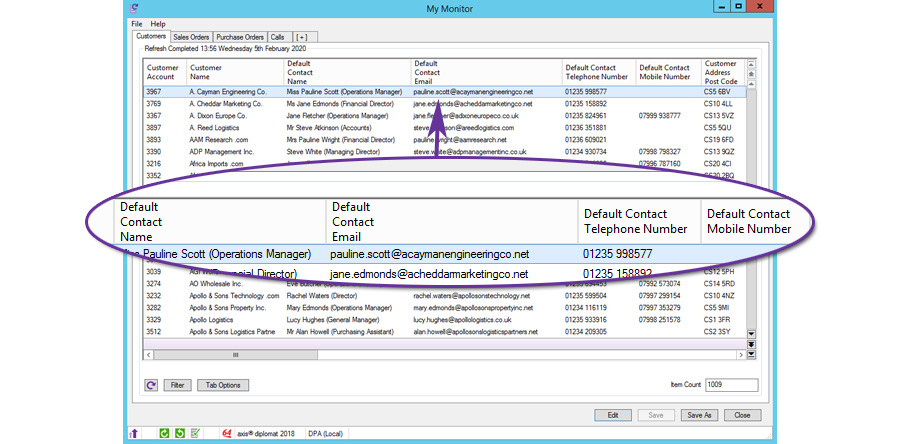Sort by Customer Account column header
The image size is (900, 444).
click(x=165, y=72)
